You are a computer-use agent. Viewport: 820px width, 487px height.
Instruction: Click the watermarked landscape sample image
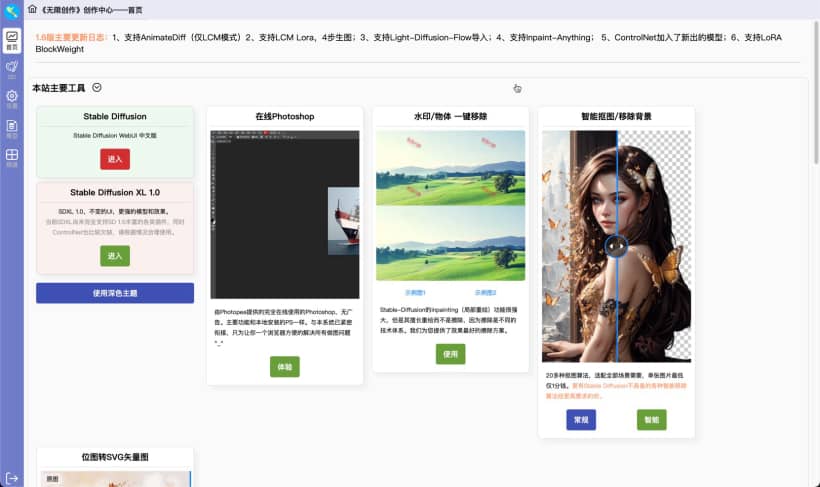pyautogui.click(x=450, y=168)
